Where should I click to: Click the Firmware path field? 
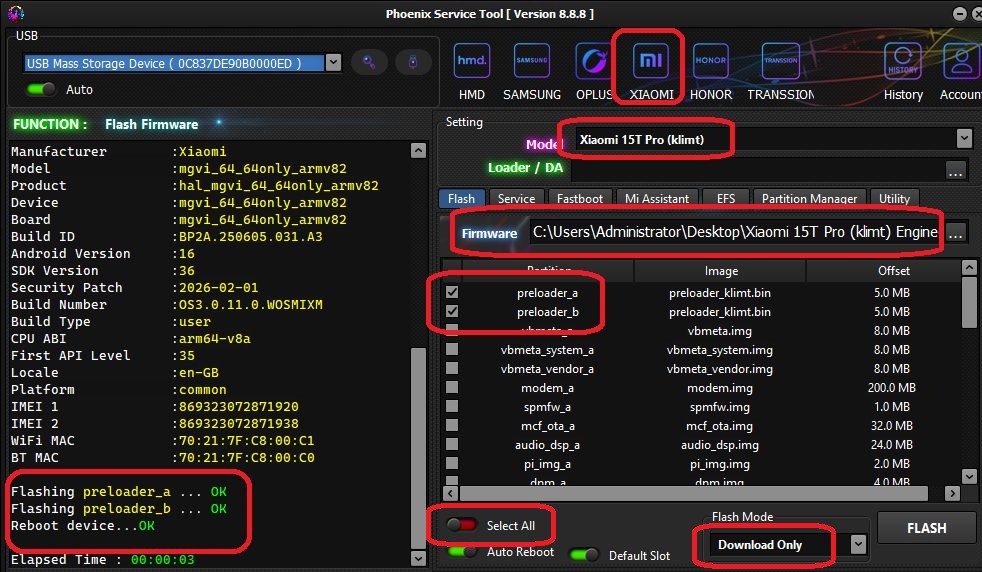coord(735,232)
